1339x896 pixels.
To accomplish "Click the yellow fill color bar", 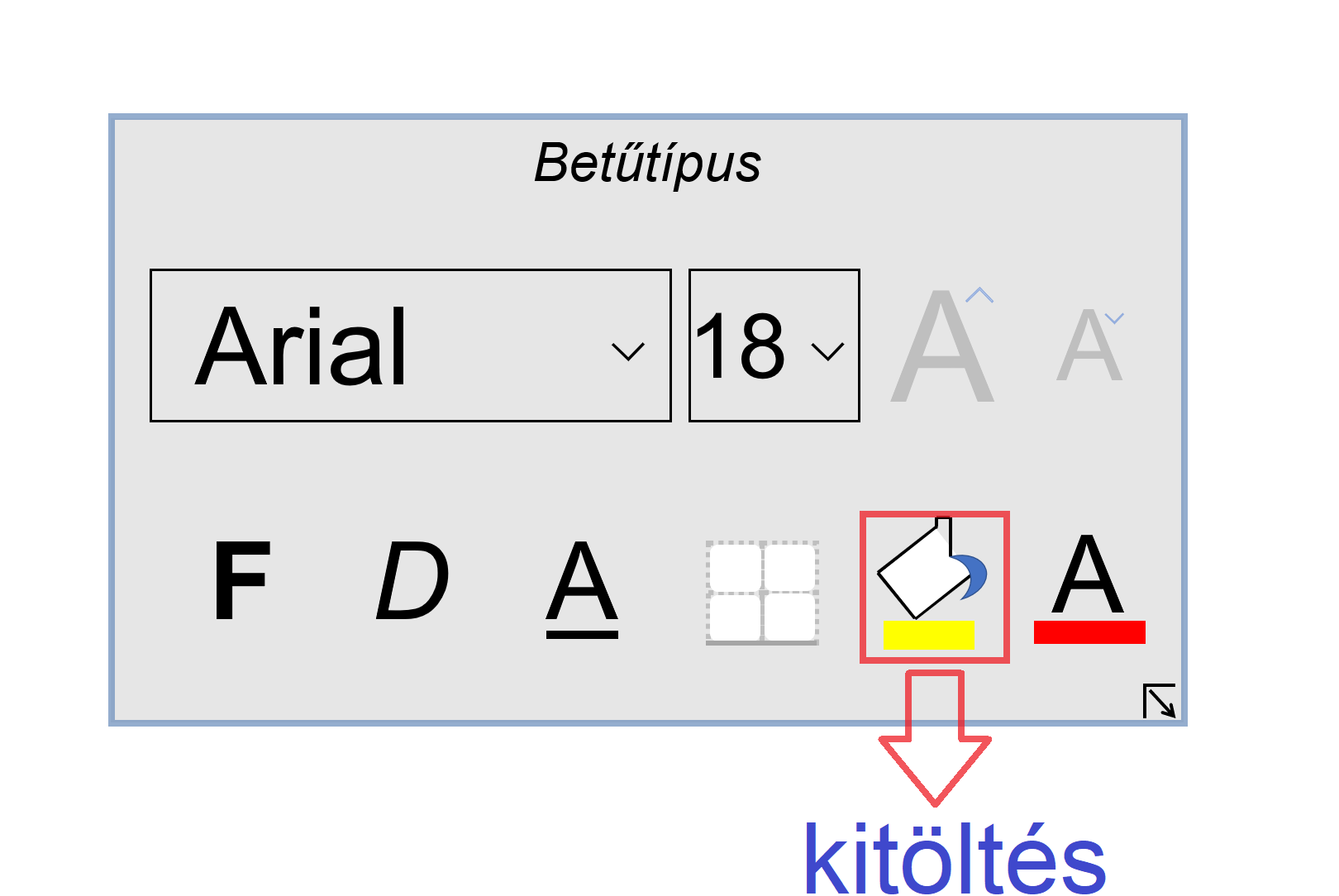I will point(929,635).
